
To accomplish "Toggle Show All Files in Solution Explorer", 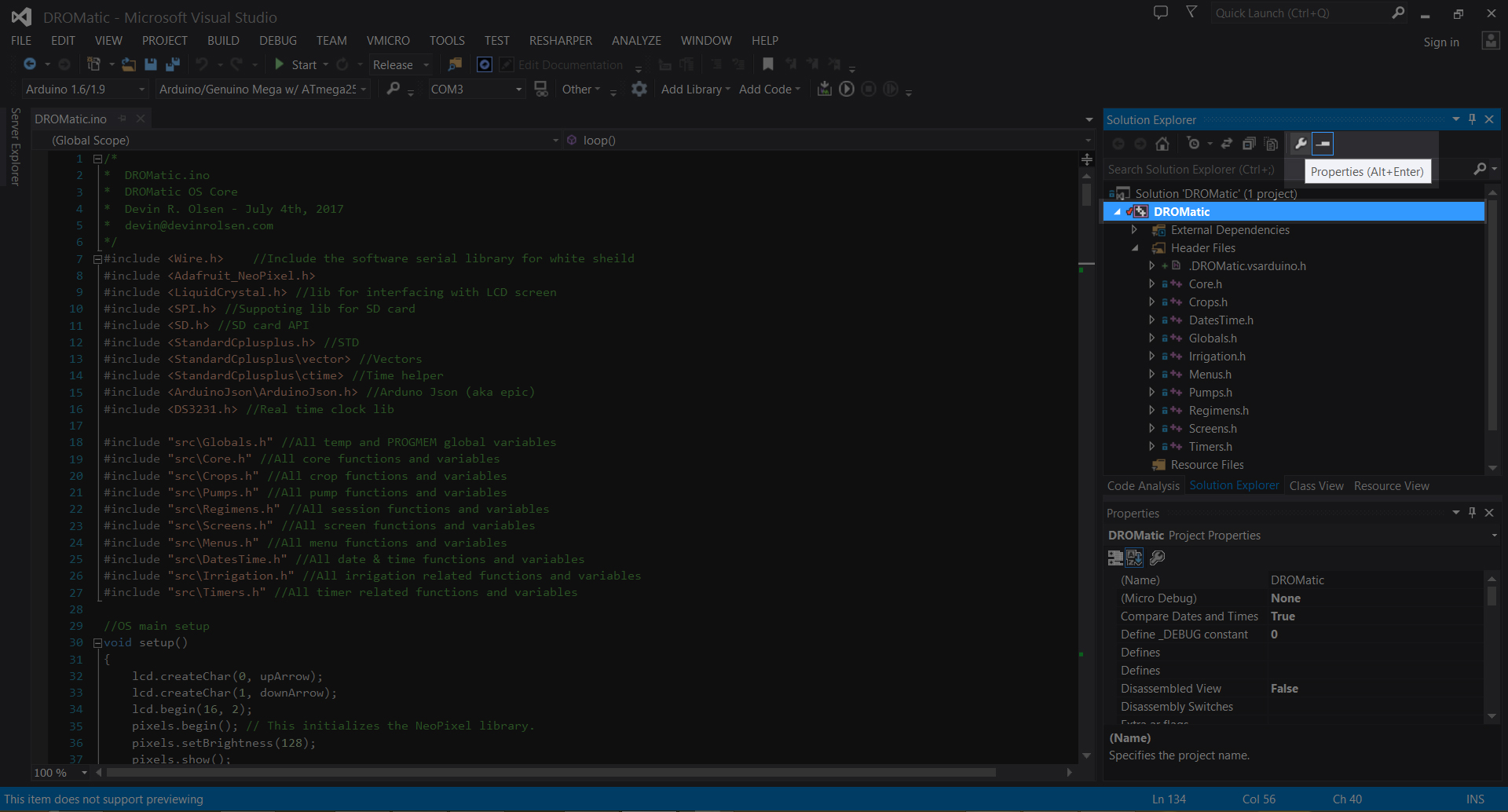I will [1272, 144].
